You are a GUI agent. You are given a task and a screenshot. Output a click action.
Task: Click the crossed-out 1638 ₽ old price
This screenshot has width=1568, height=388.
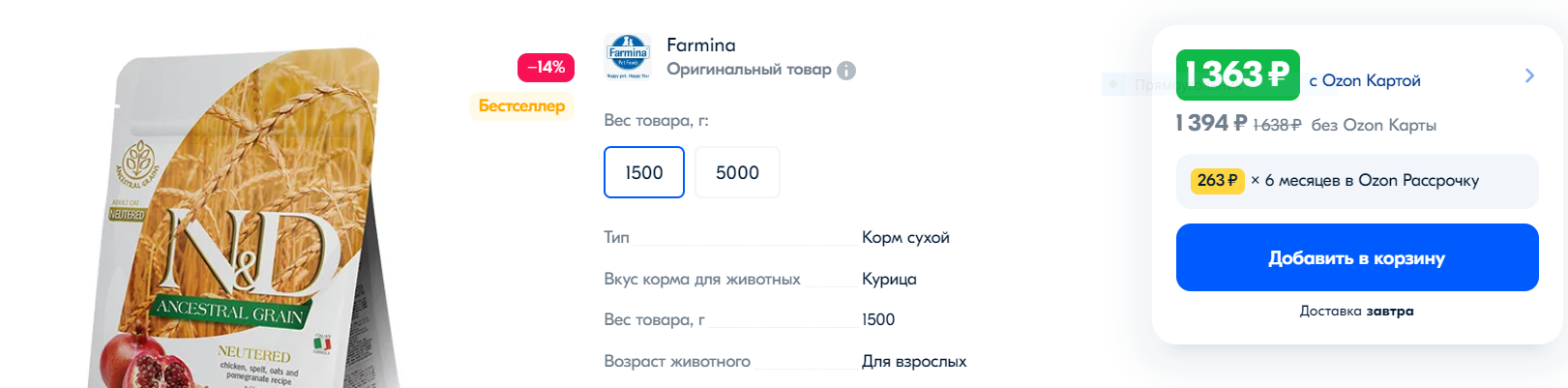[1277, 125]
